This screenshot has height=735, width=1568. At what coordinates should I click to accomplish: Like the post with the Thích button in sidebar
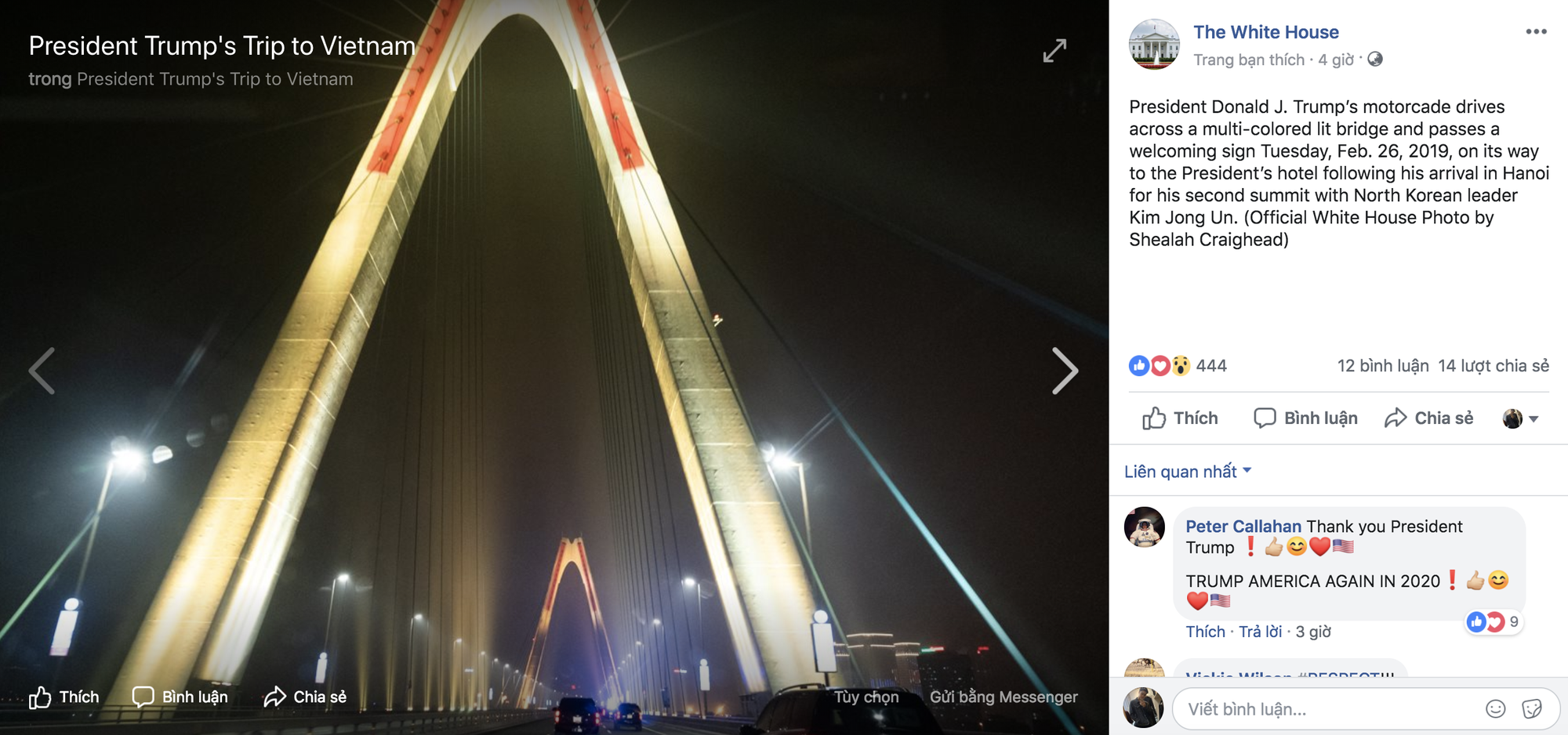1180,418
